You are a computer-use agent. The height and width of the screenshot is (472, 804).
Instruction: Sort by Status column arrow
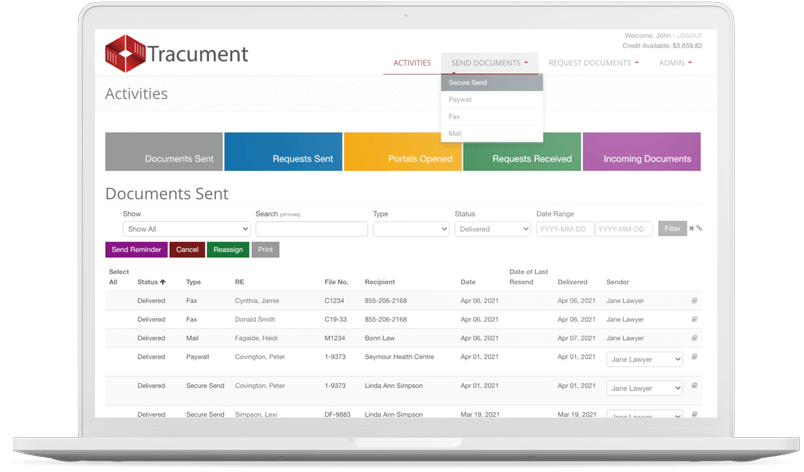(163, 282)
